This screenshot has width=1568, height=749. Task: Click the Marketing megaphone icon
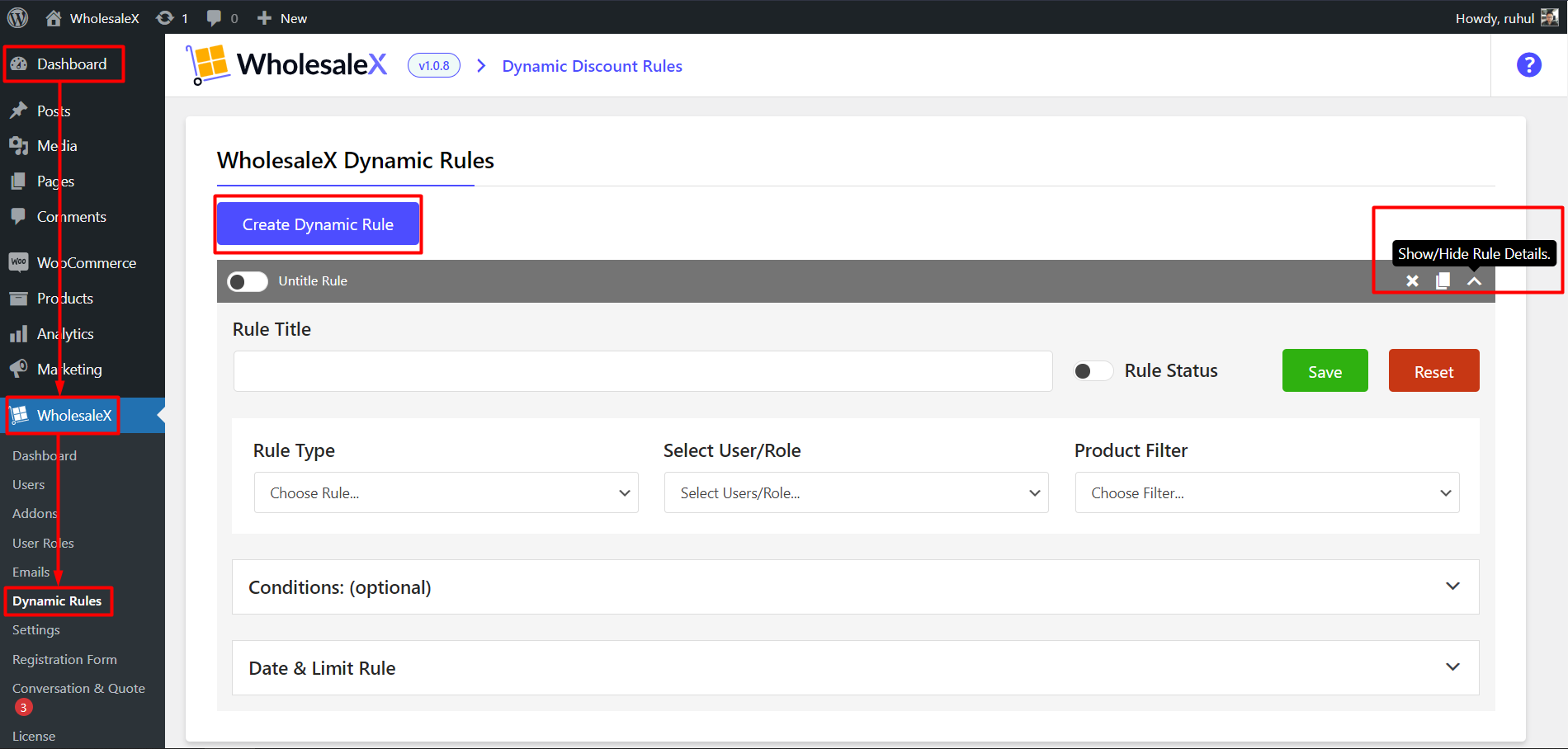[18, 369]
